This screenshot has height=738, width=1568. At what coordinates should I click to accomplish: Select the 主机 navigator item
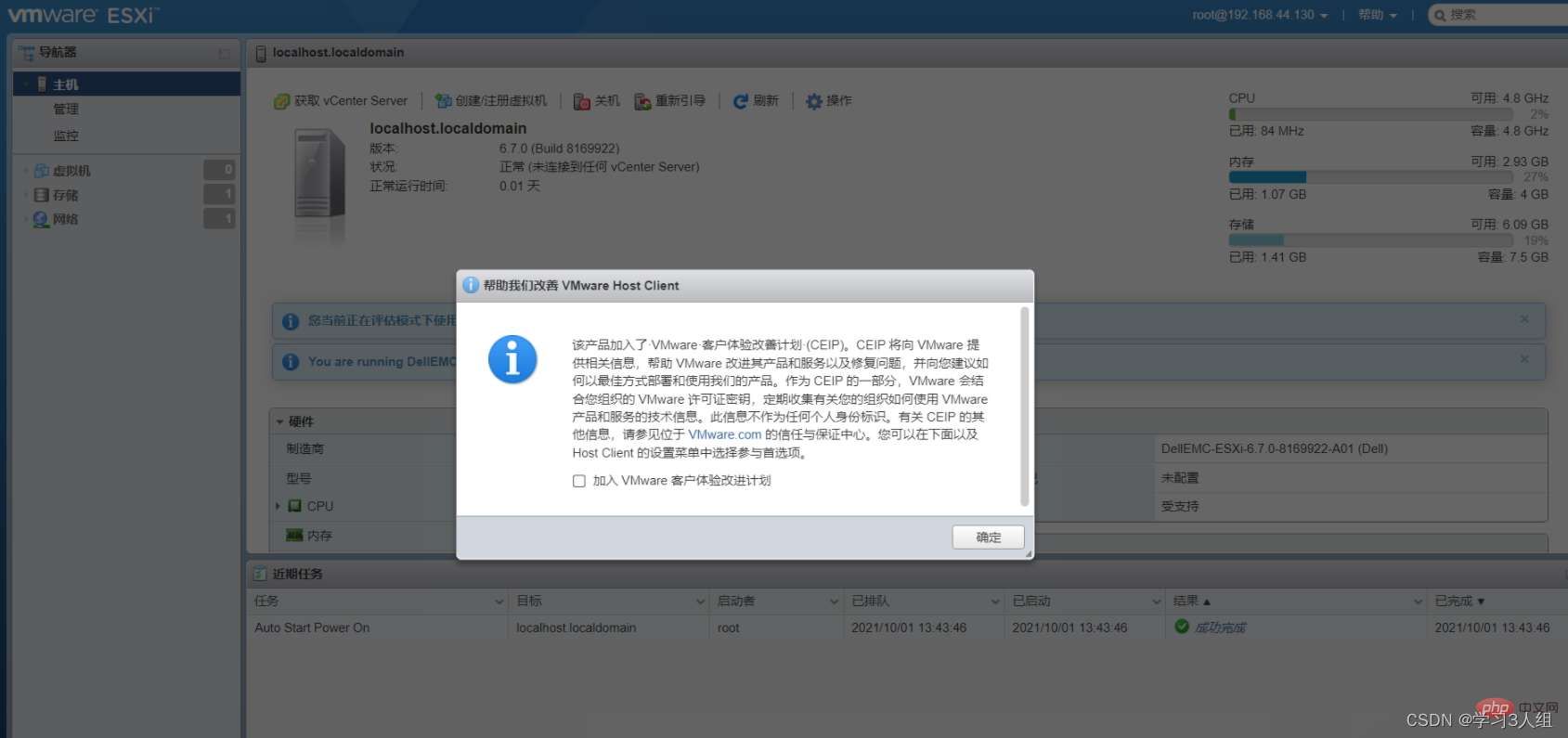pos(127,84)
